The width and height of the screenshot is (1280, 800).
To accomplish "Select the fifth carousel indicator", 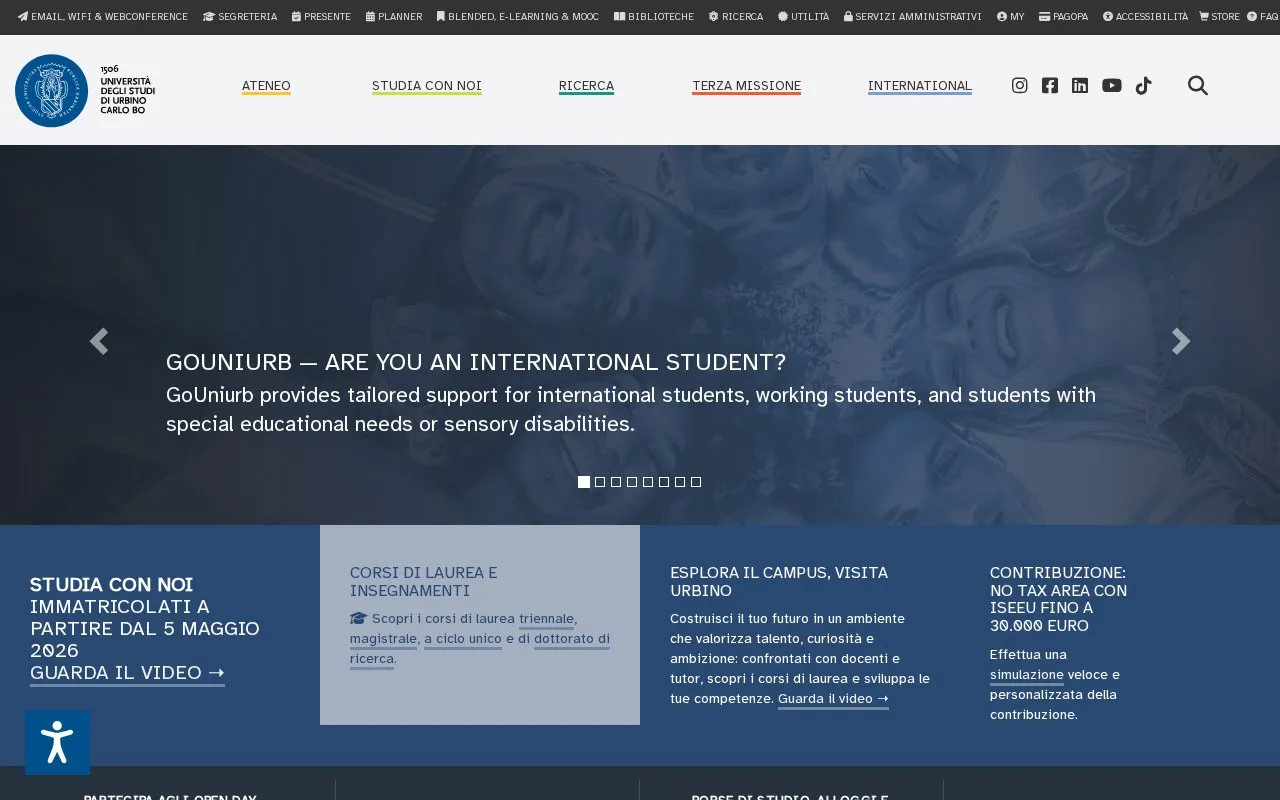I will [x=648, y=482].
